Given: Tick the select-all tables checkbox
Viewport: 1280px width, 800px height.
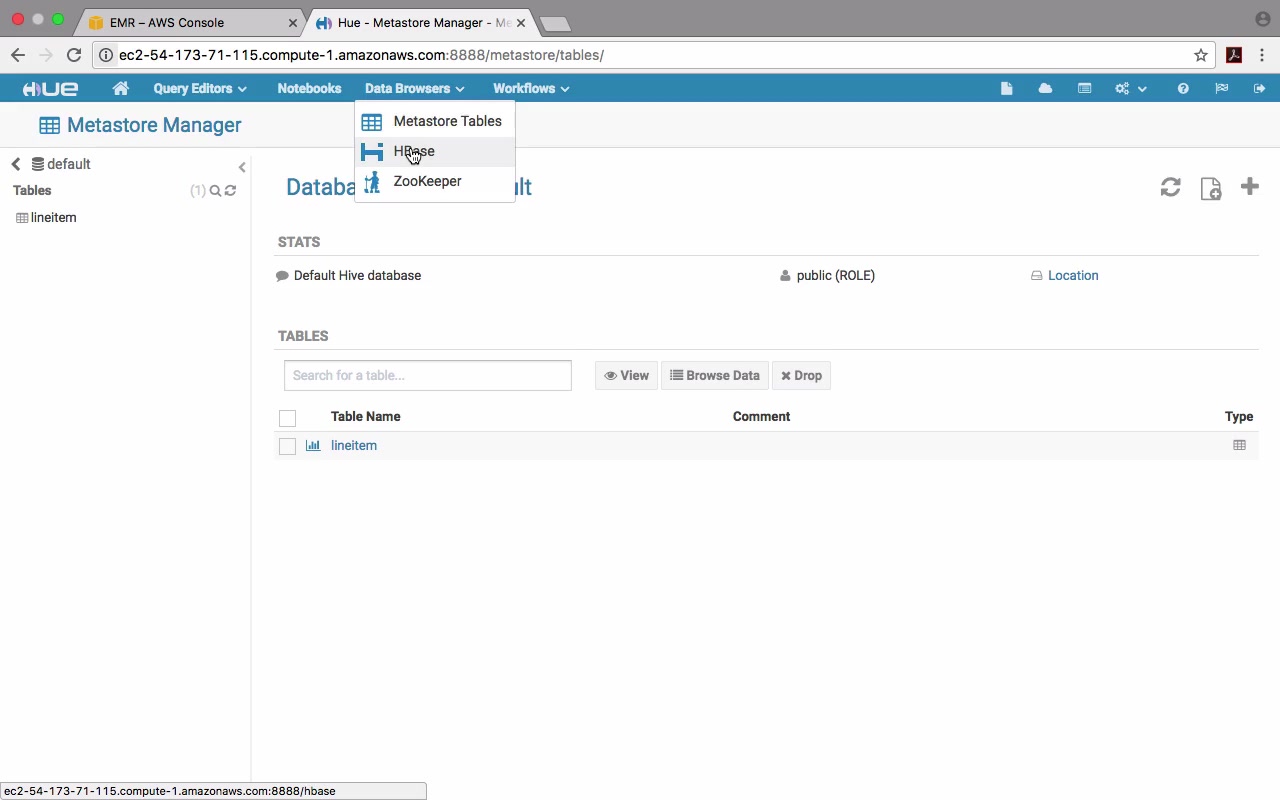Looking at the screenshot, I should 287,418.
